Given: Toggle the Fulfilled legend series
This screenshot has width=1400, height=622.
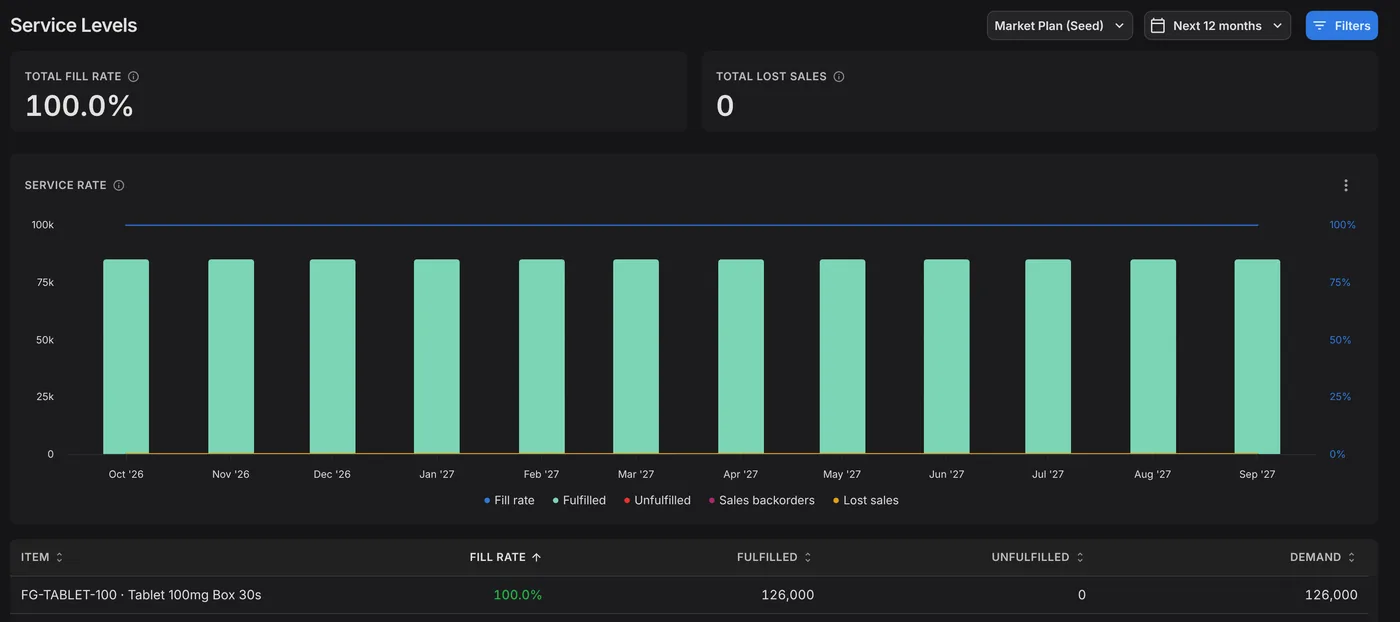Looking at the screenshot, I should pos(579,500).
